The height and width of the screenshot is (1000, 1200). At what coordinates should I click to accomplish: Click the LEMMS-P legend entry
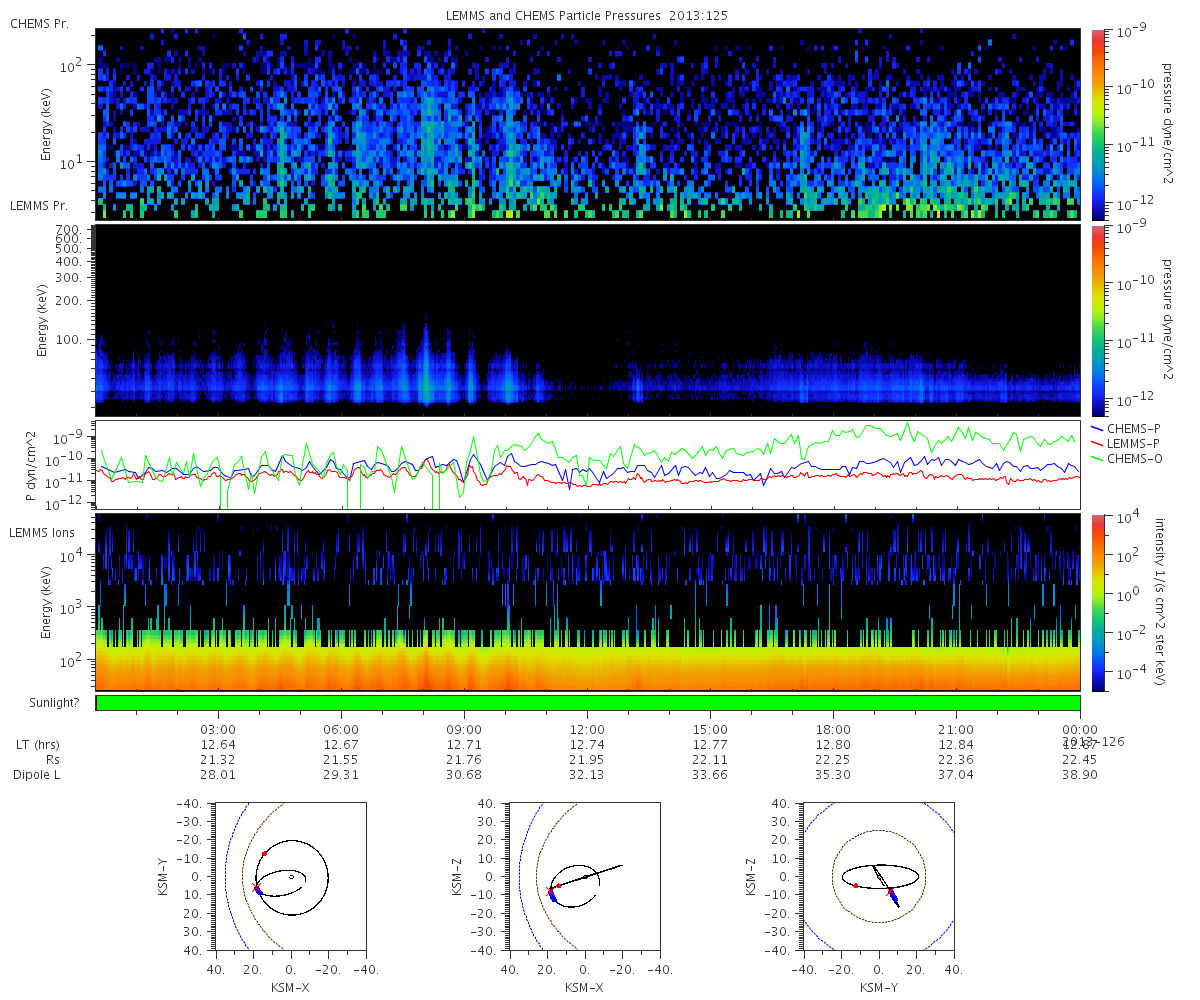point(1126,443)
